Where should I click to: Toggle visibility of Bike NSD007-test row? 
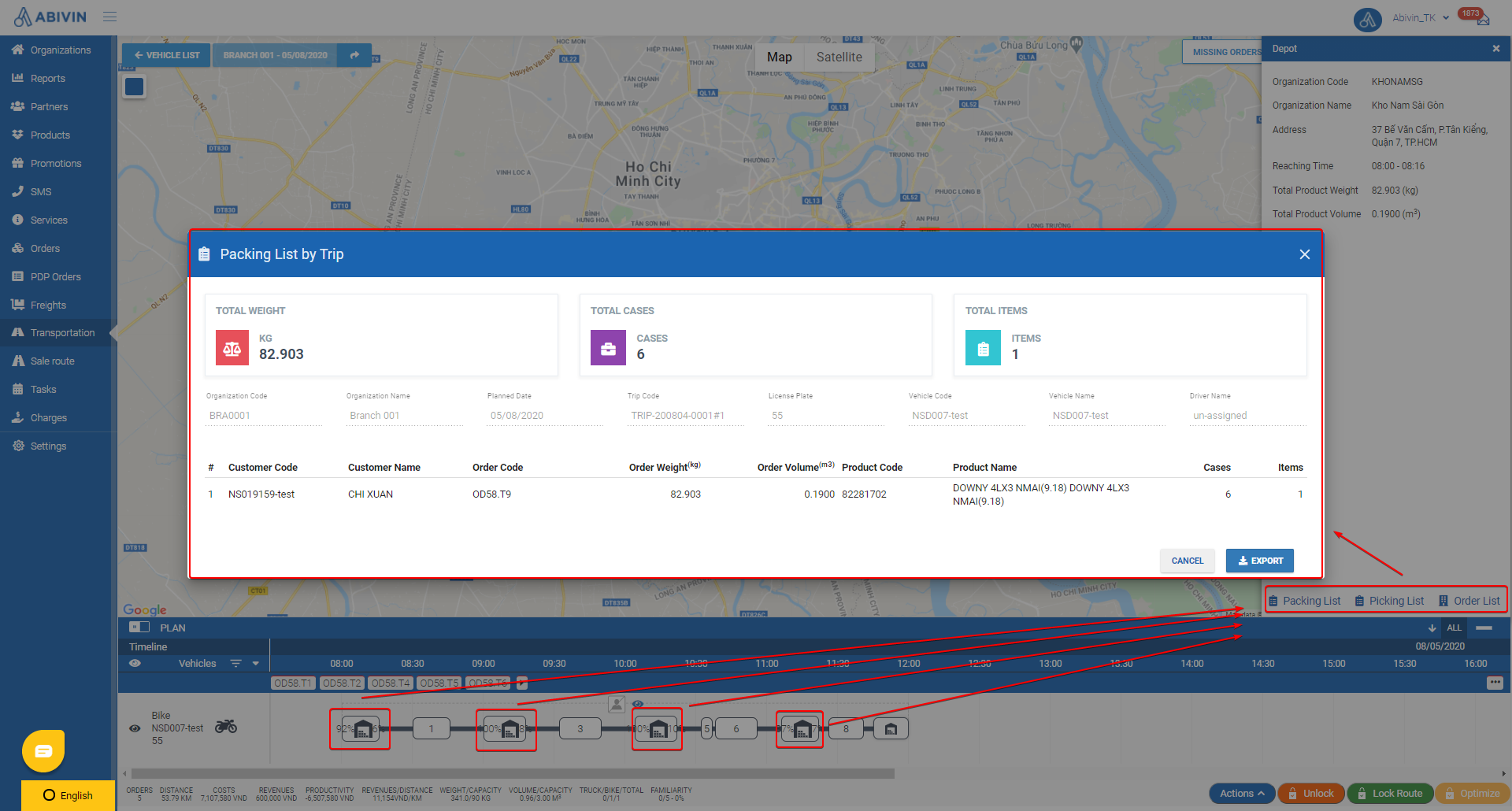[135, 728]
